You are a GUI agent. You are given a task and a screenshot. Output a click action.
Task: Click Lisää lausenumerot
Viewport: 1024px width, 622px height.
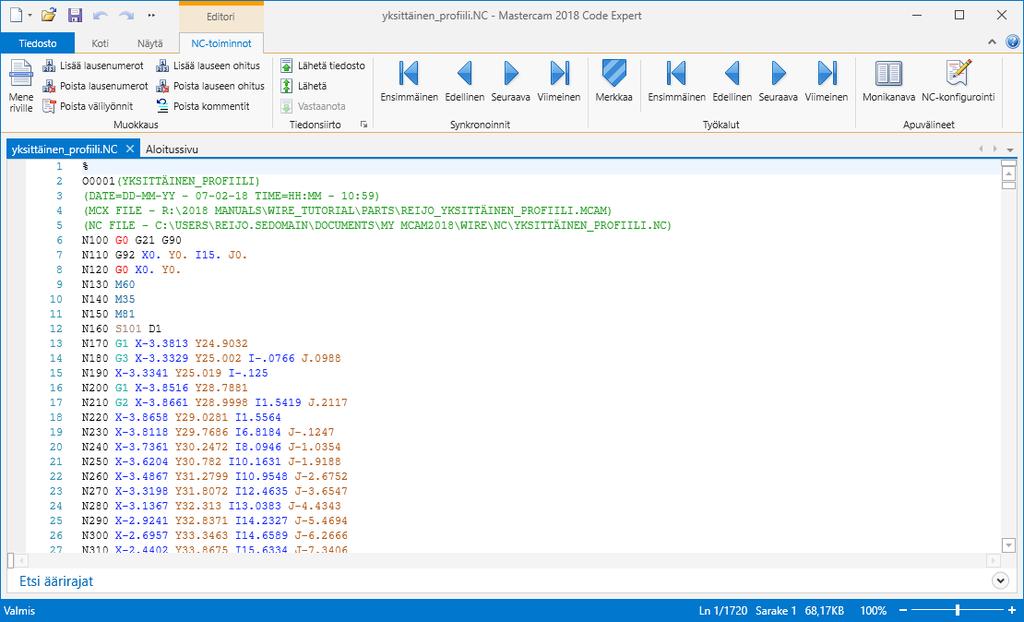click(93, 65)
